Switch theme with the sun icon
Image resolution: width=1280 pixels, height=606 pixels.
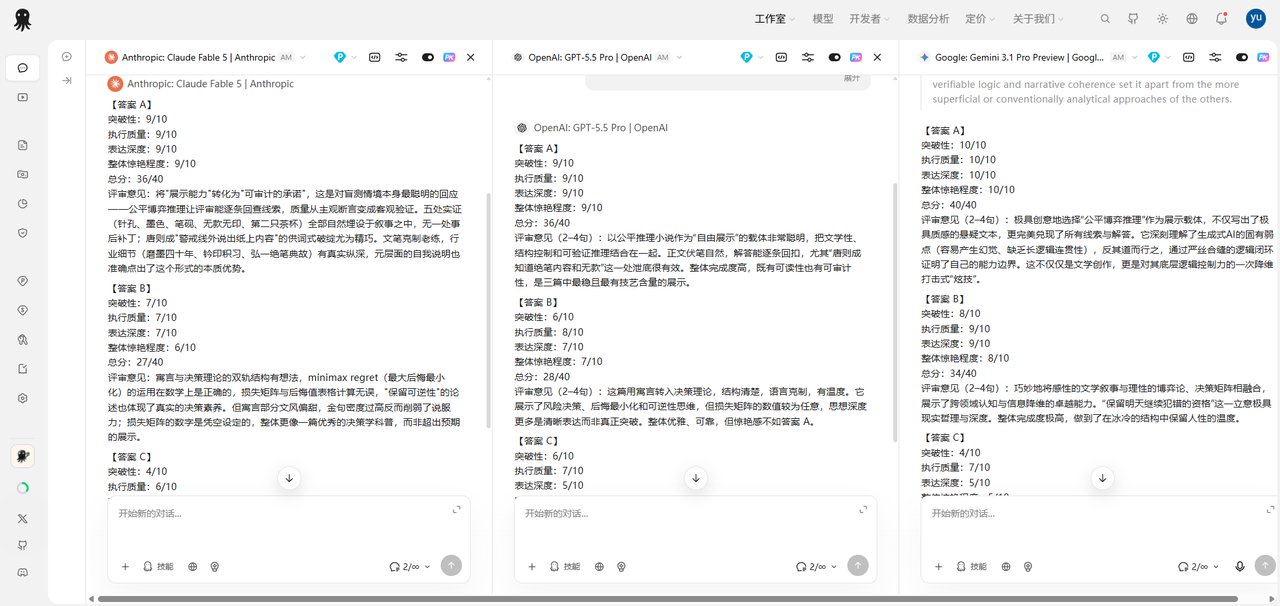click(x=1162, y=19)
